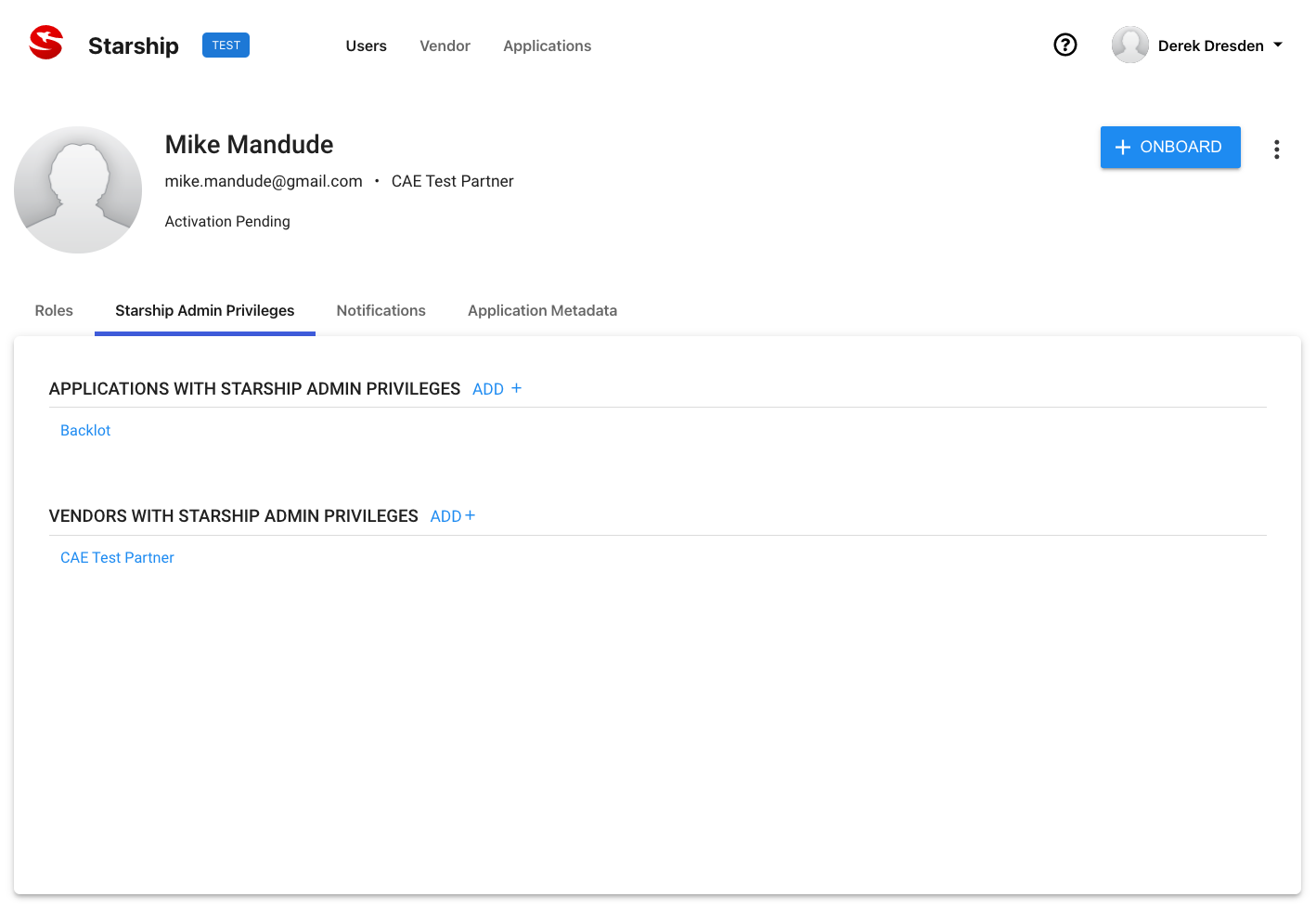Click the Starship title text

133,45
